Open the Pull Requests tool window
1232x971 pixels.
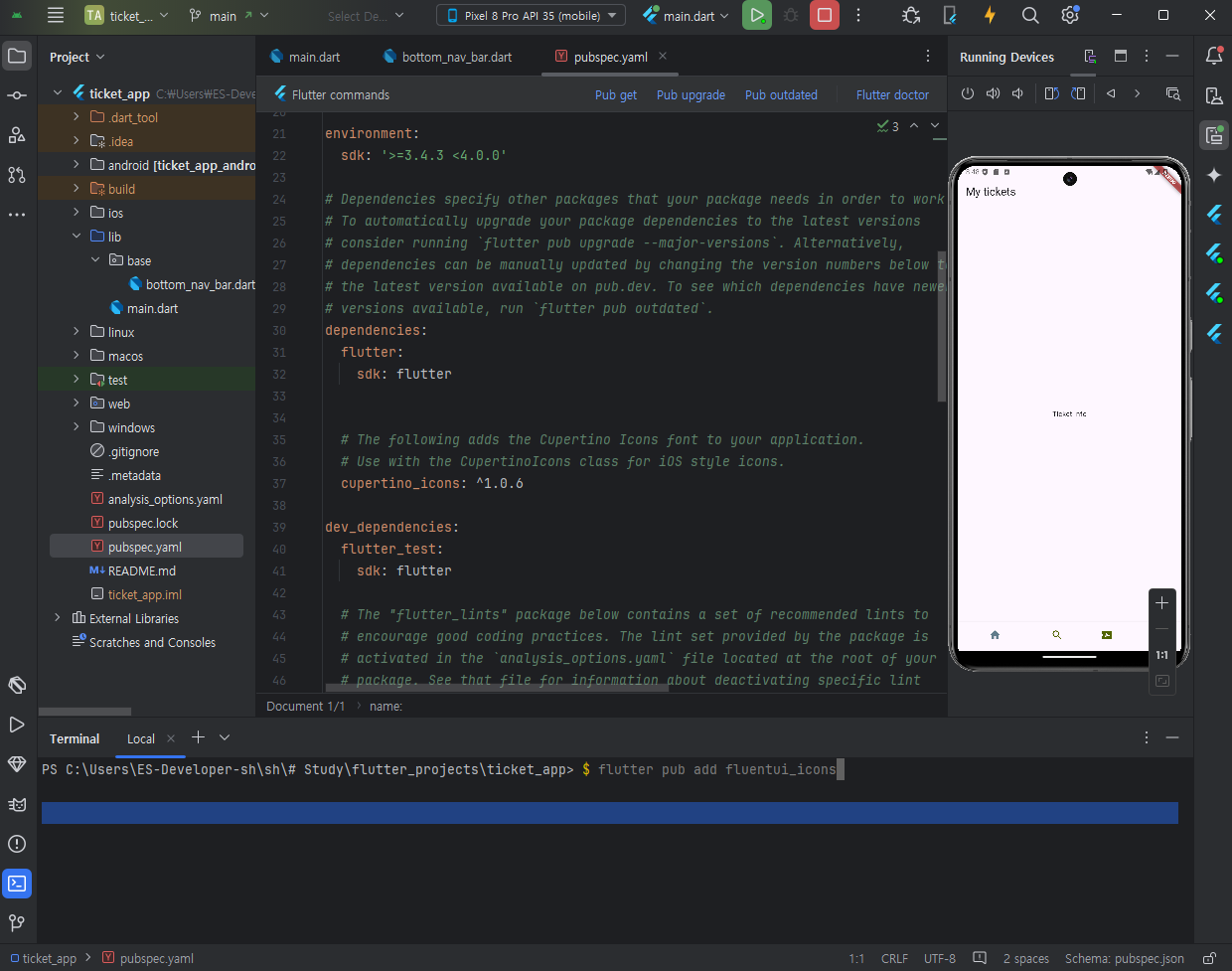pyautogui.click(x=17, y=175)
